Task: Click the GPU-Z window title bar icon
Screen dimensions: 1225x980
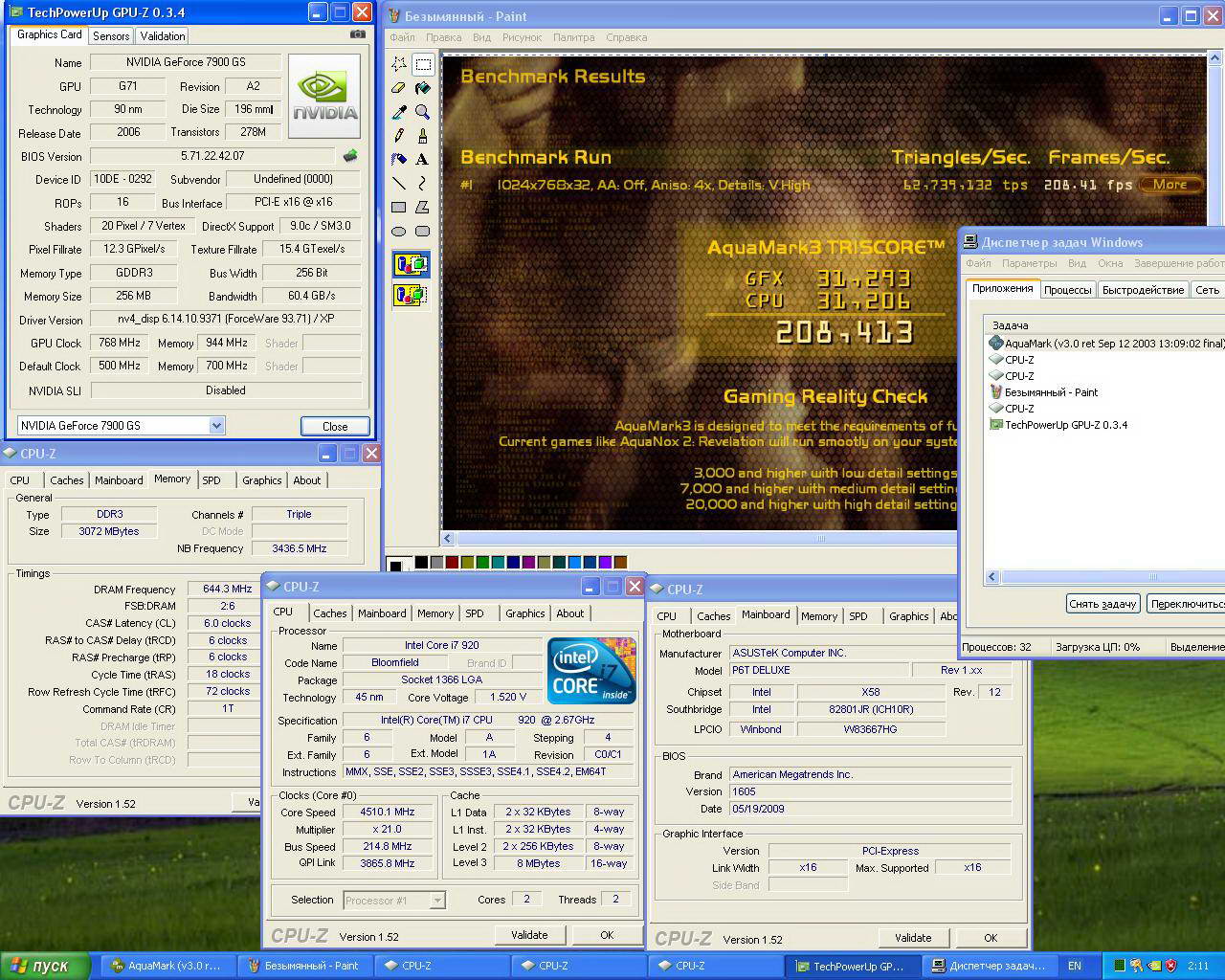Action: point(16,12)
